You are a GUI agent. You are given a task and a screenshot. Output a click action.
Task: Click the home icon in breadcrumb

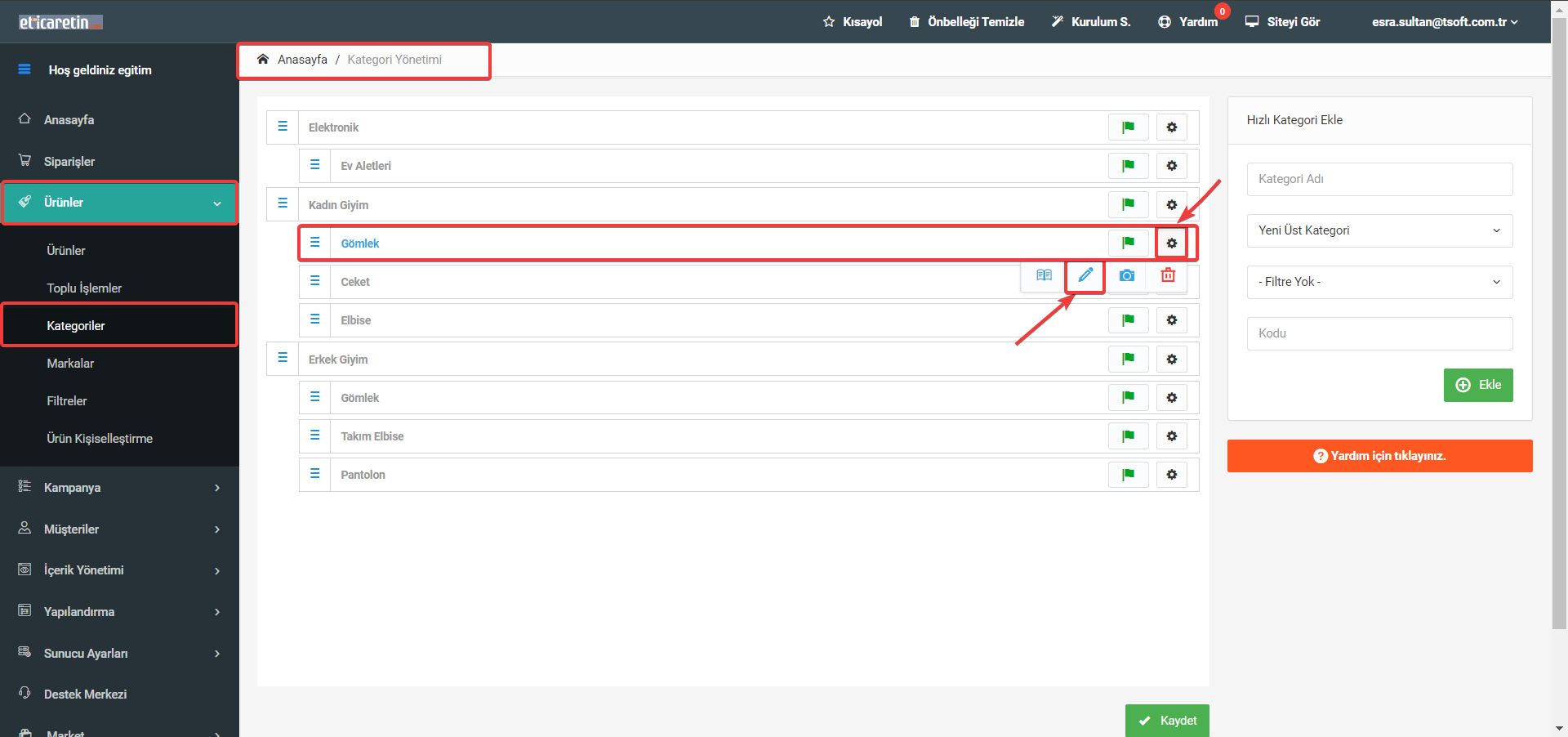click(263, 59)
